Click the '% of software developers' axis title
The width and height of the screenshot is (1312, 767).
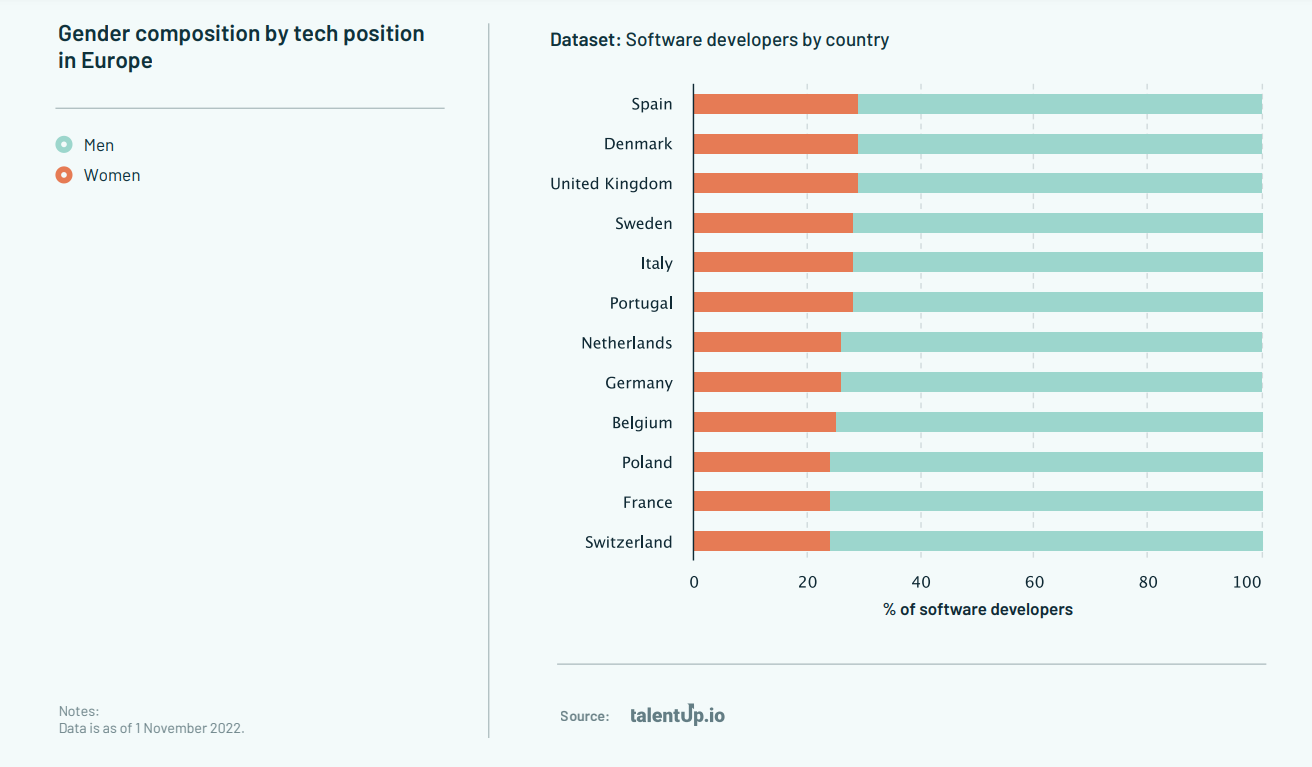click(x=978, y=609)
